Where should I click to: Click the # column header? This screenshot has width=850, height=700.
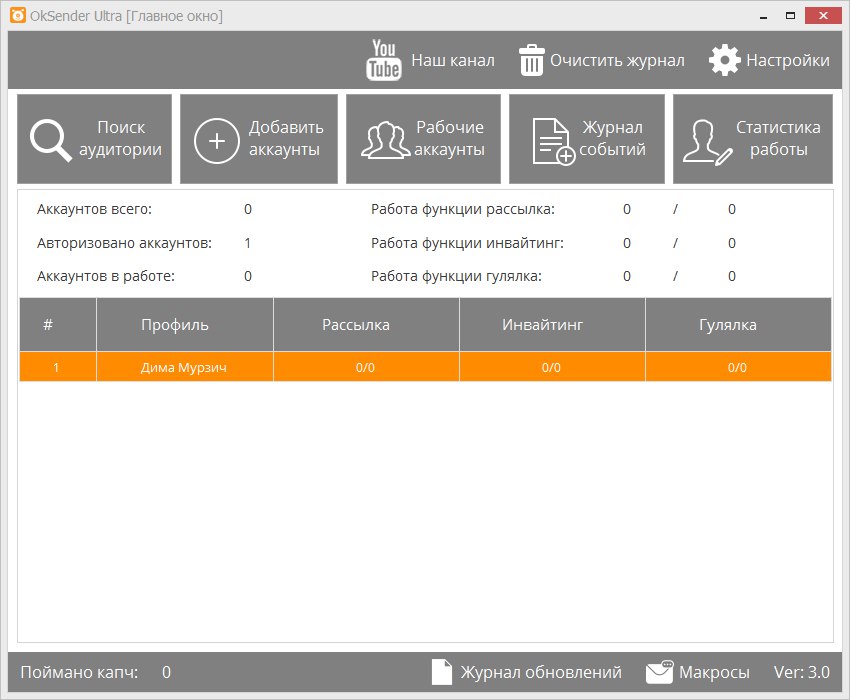(x=58, y=324)
